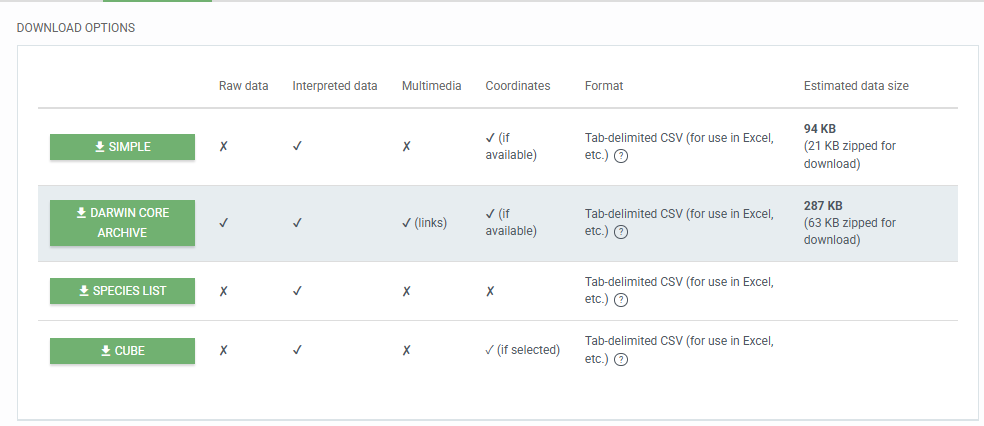Click format help icon in Cube row

click(621, 360)
